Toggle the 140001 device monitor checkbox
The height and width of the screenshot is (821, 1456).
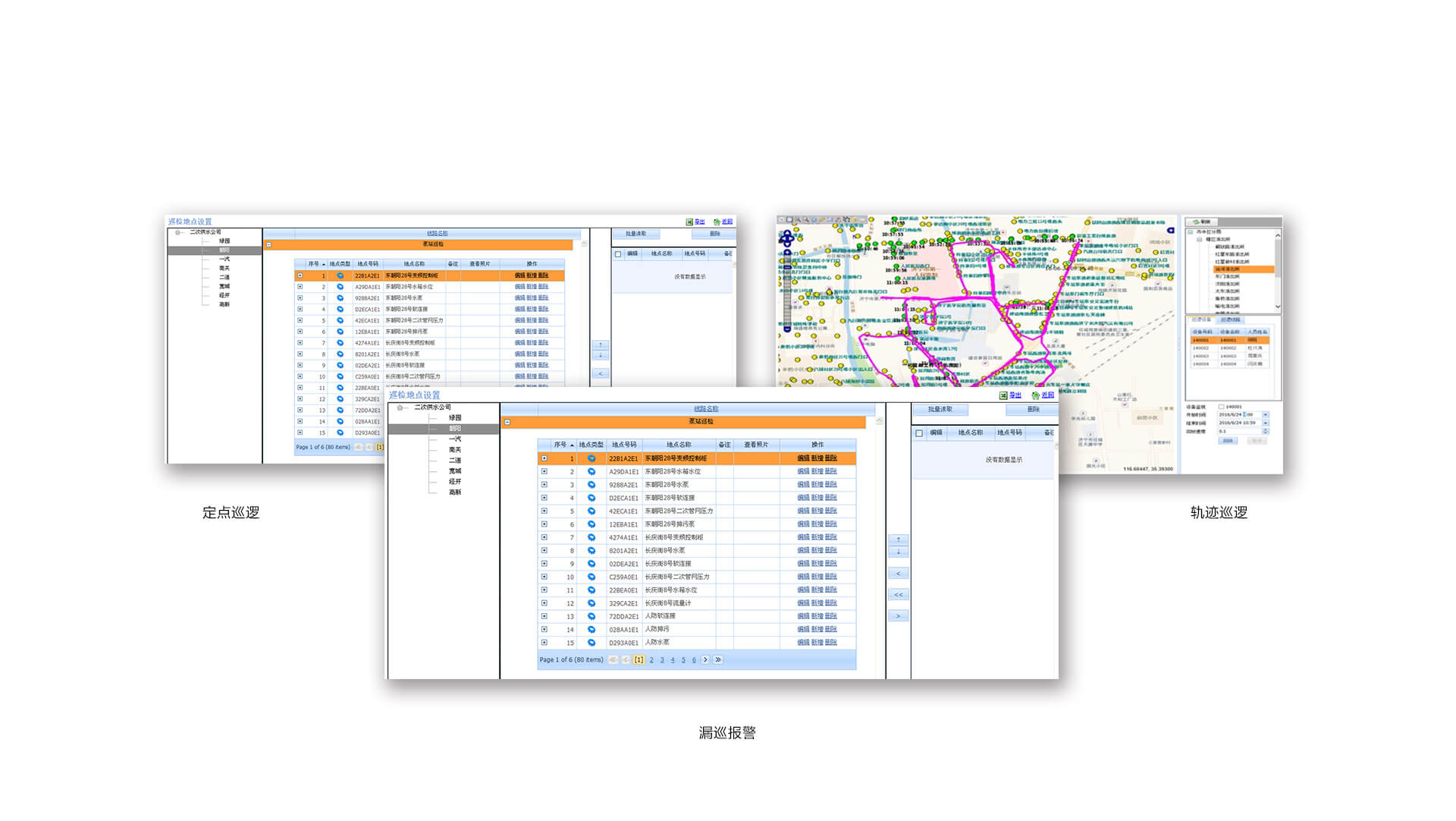[x=1221, y=407]
